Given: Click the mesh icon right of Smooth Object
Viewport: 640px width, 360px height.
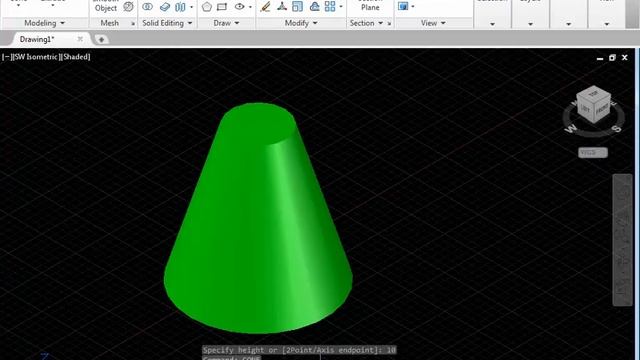Looking at the screenshot, I should [x=128, y=7].
